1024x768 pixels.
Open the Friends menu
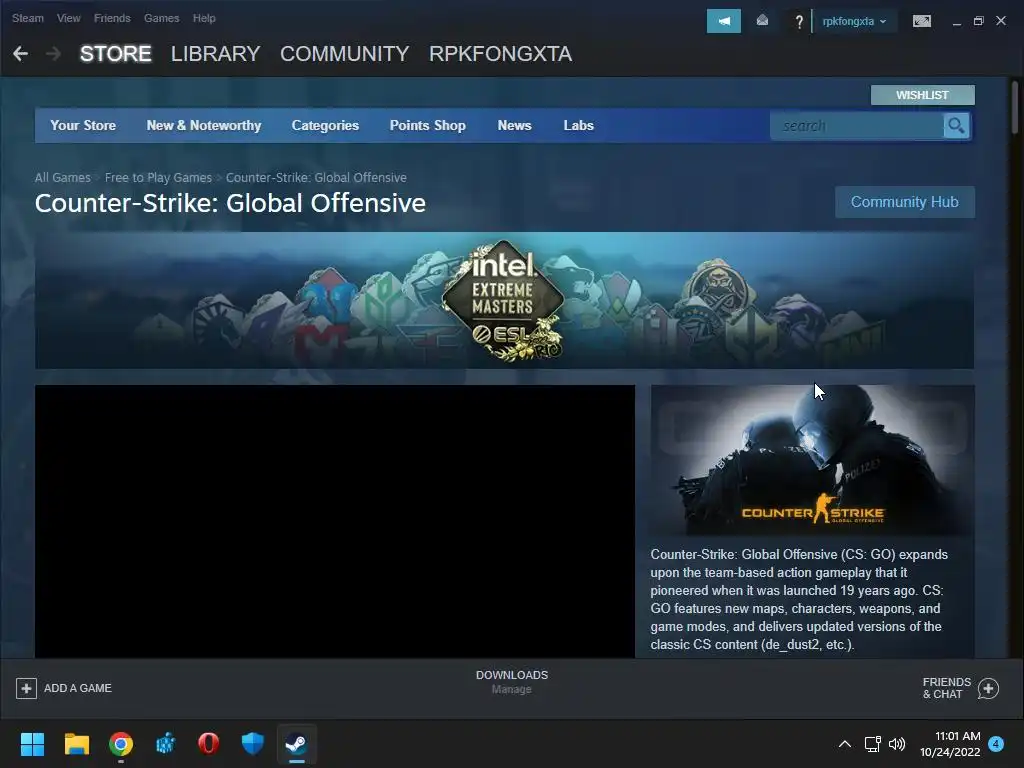point(112,18)
